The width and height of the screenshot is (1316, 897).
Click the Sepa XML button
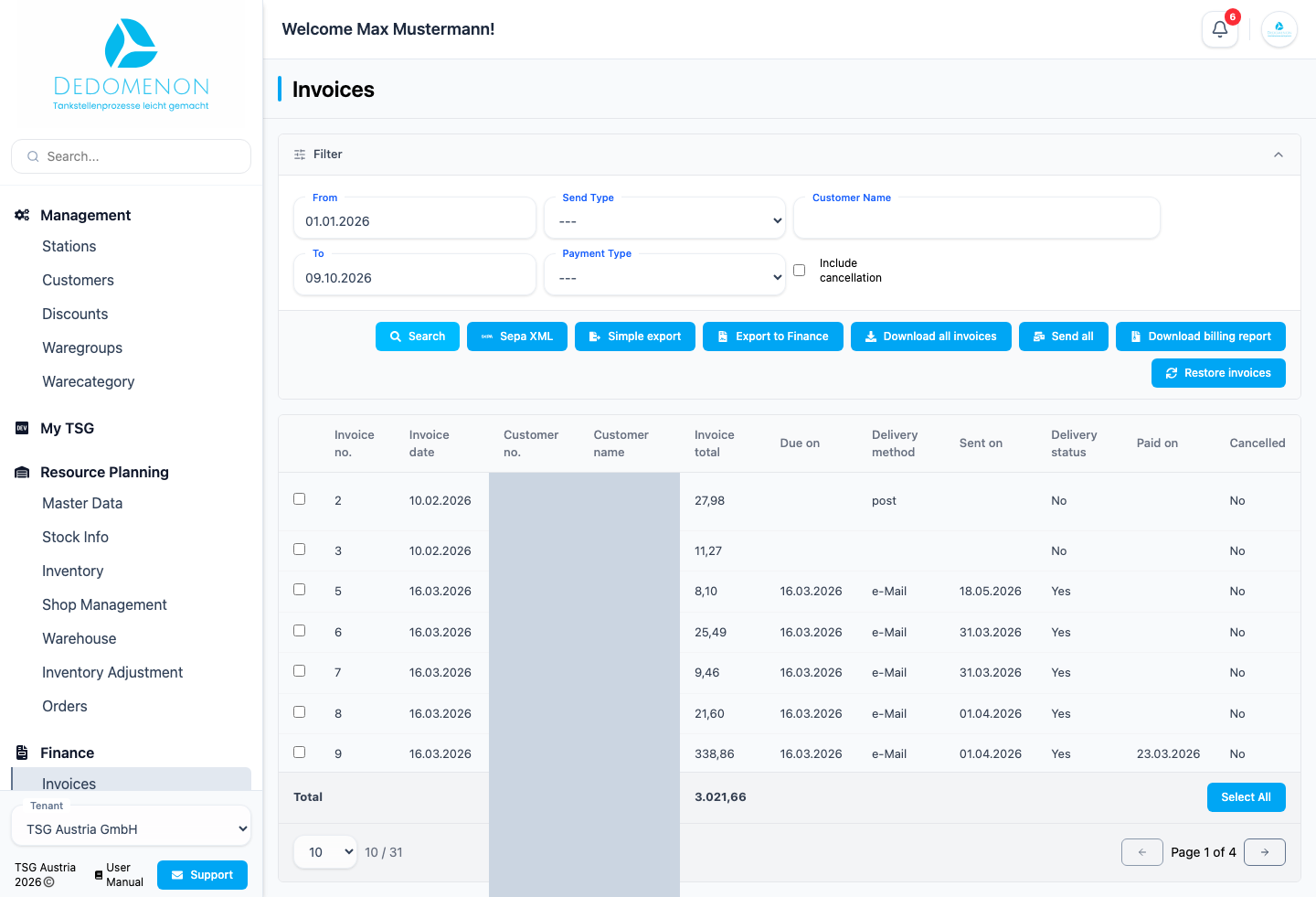point(517,336)
